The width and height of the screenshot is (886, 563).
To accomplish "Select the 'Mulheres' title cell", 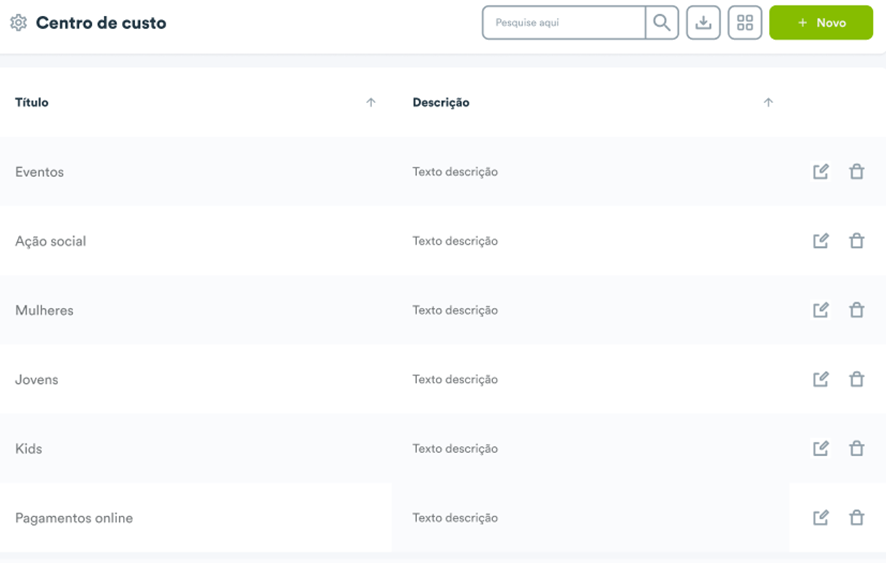I will point(44,310).
